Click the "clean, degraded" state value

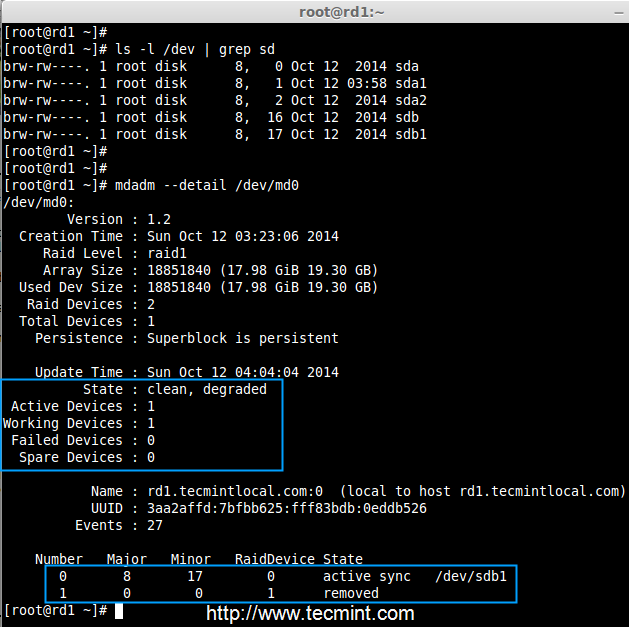point(207,389)
